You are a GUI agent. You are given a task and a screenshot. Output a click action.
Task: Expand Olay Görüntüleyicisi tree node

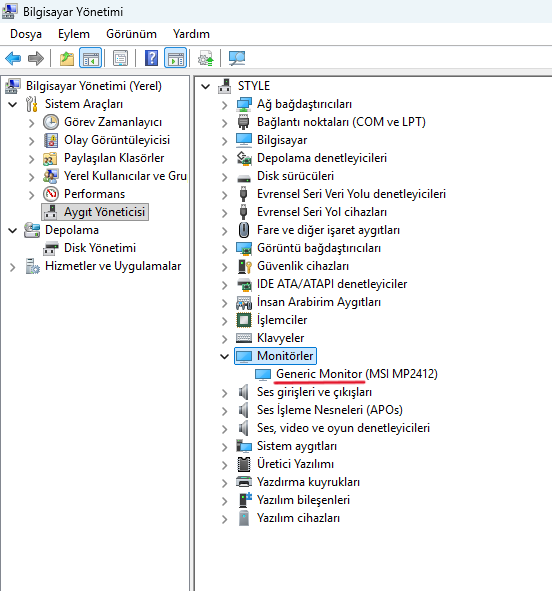pos(32,141)
